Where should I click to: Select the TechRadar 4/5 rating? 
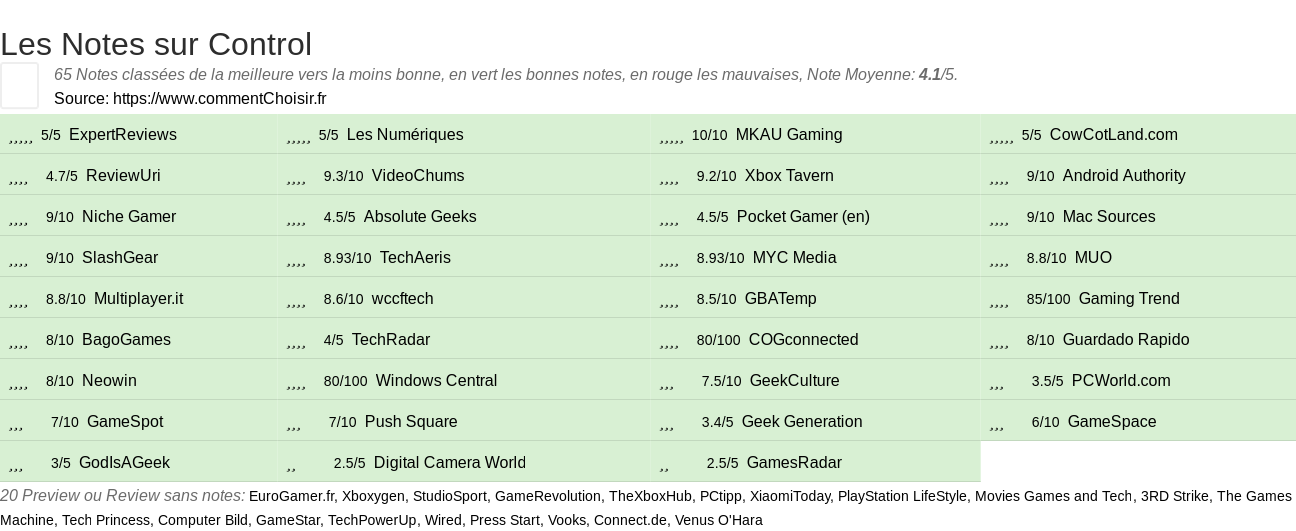tap(465, 339)
